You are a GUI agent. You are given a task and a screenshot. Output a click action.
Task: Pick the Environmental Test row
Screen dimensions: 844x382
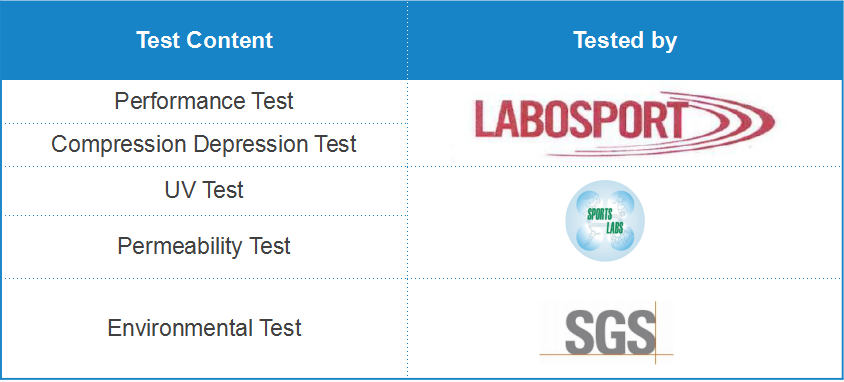204,328
